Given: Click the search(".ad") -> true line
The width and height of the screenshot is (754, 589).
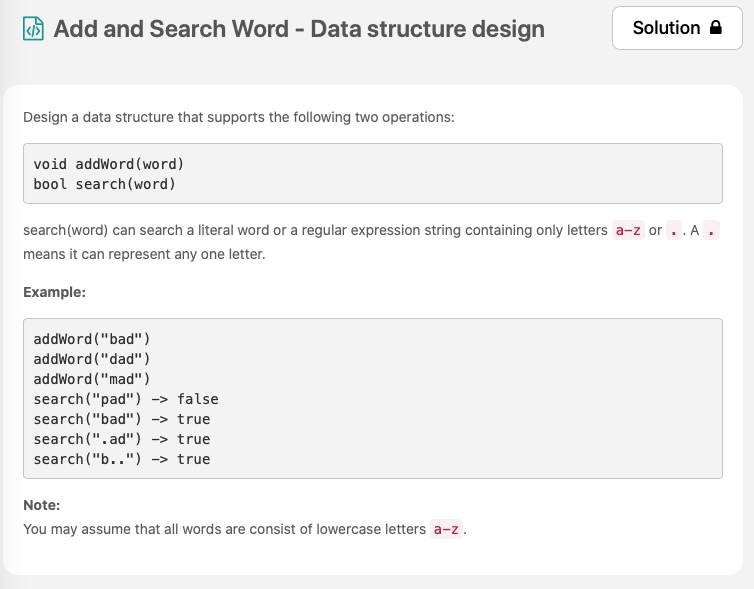Looking at the screenshot, I should click(122, 439).
